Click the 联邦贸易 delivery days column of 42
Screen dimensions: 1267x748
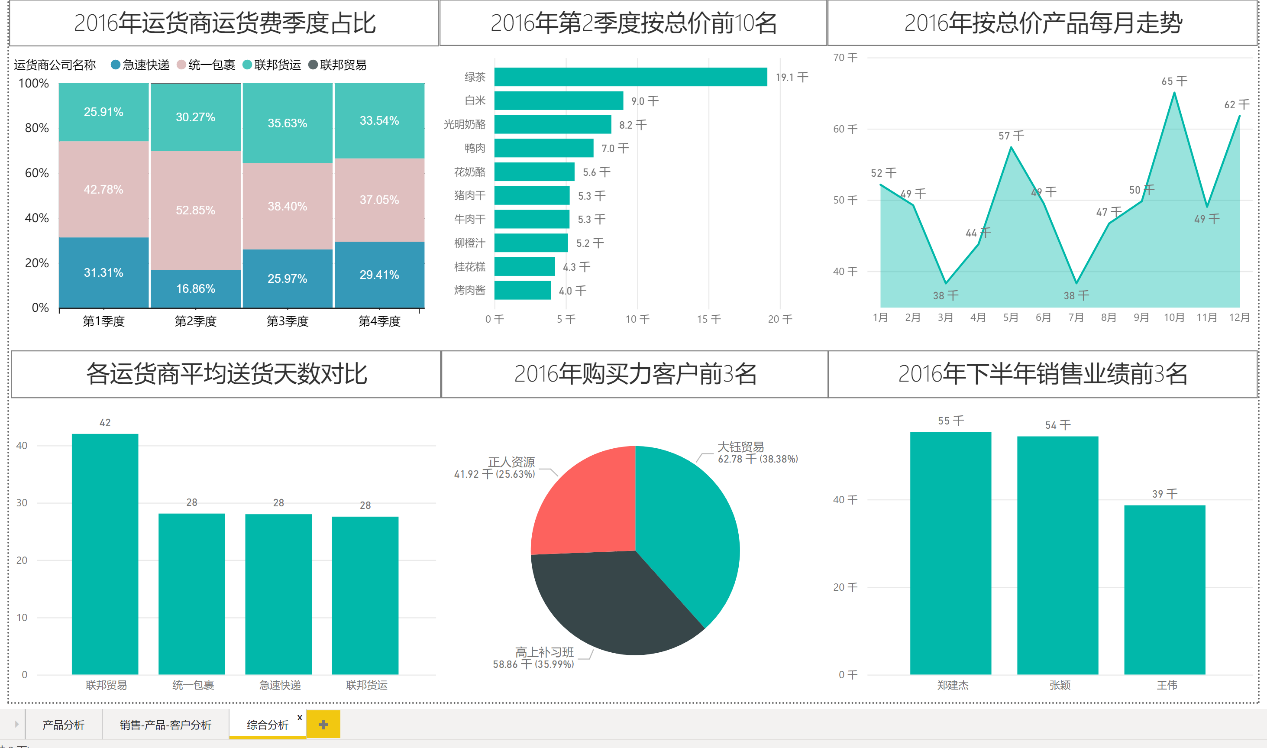[x=105, y=554]
